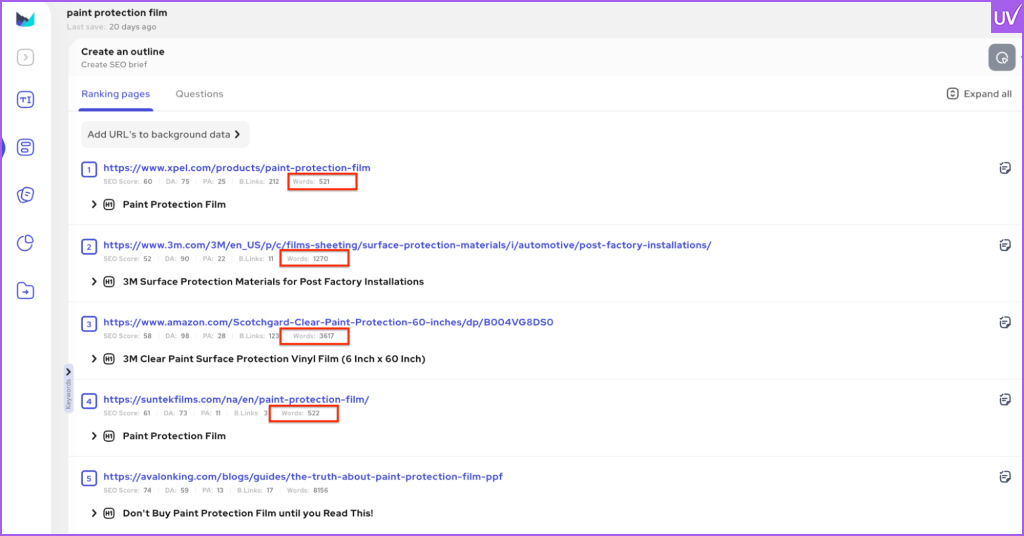The image size is (1024, 536).
Task: Open the folder export sidebar icon
Action: (x=26, y=291)
